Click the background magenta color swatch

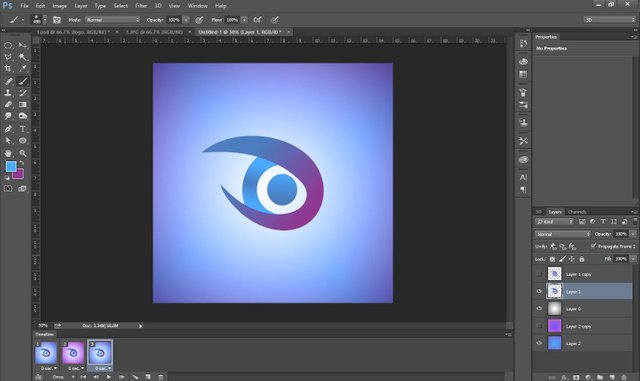pos(19,175)
